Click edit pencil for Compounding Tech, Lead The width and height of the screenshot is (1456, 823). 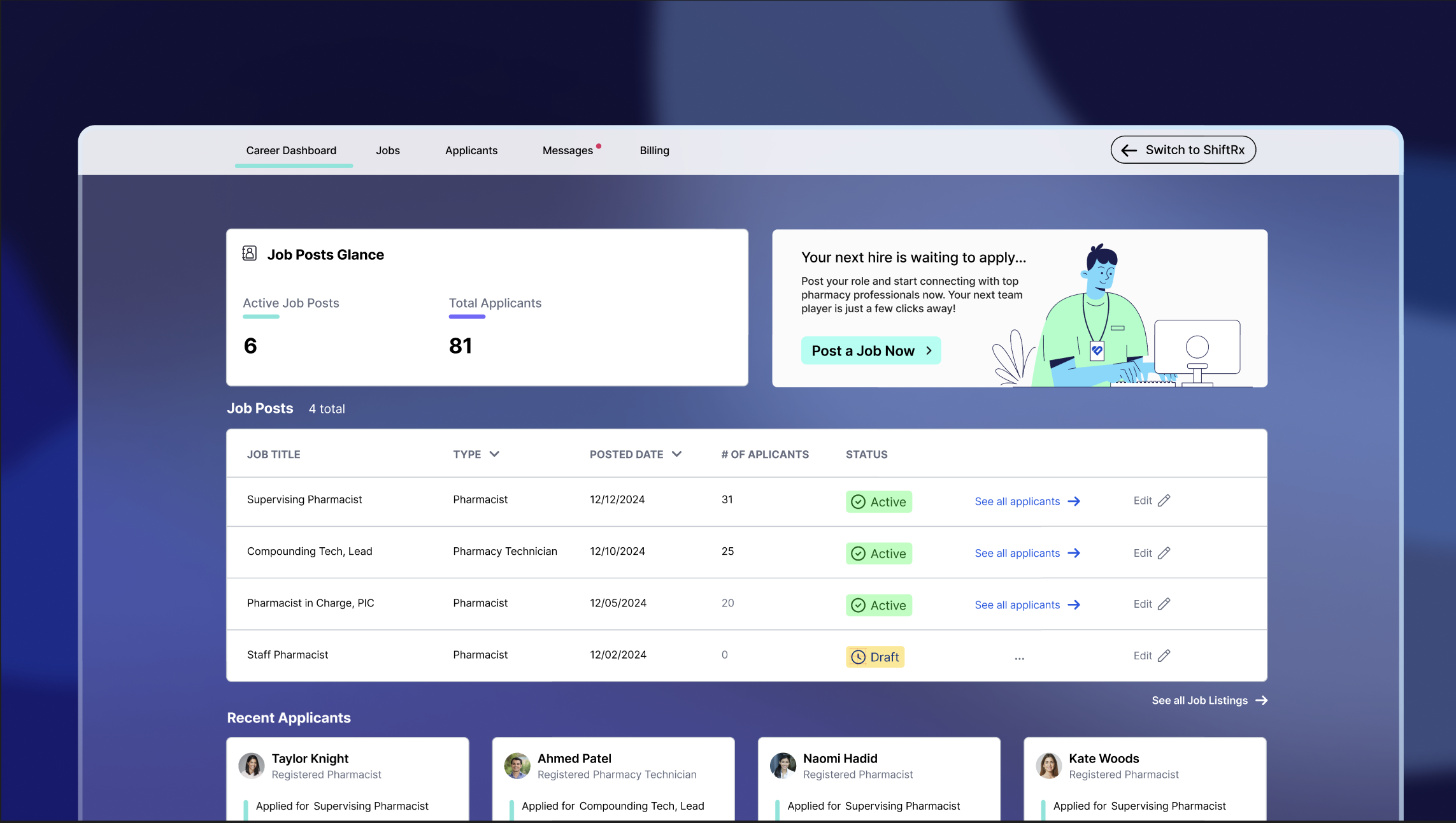(x=1164, y=553)
